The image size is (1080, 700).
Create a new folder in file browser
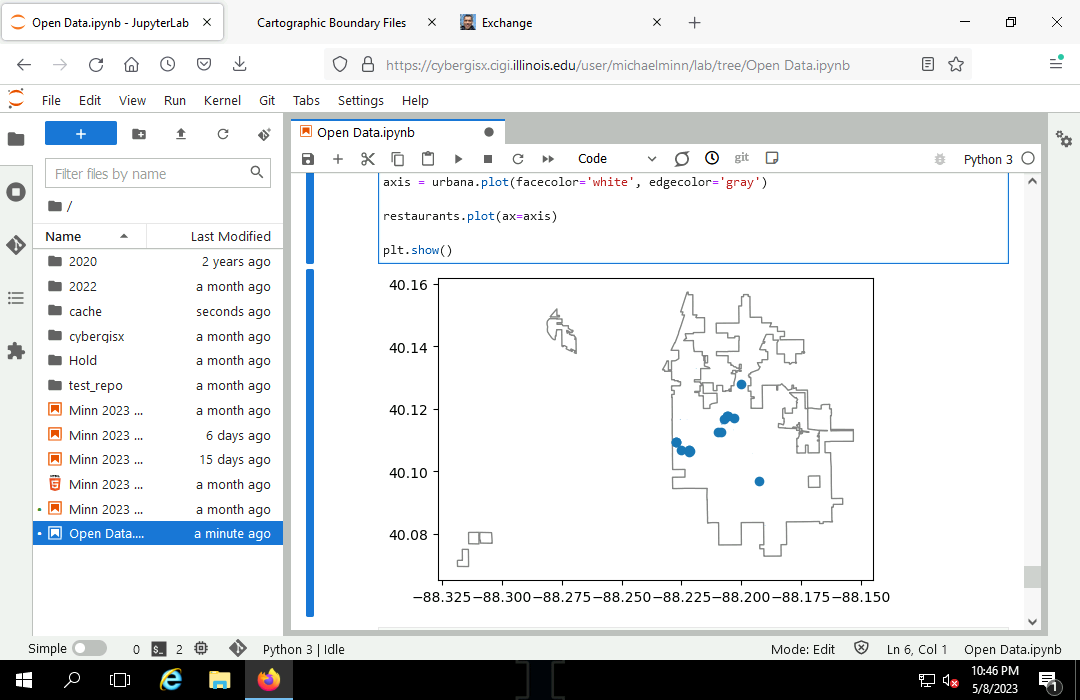coord(139,134)
